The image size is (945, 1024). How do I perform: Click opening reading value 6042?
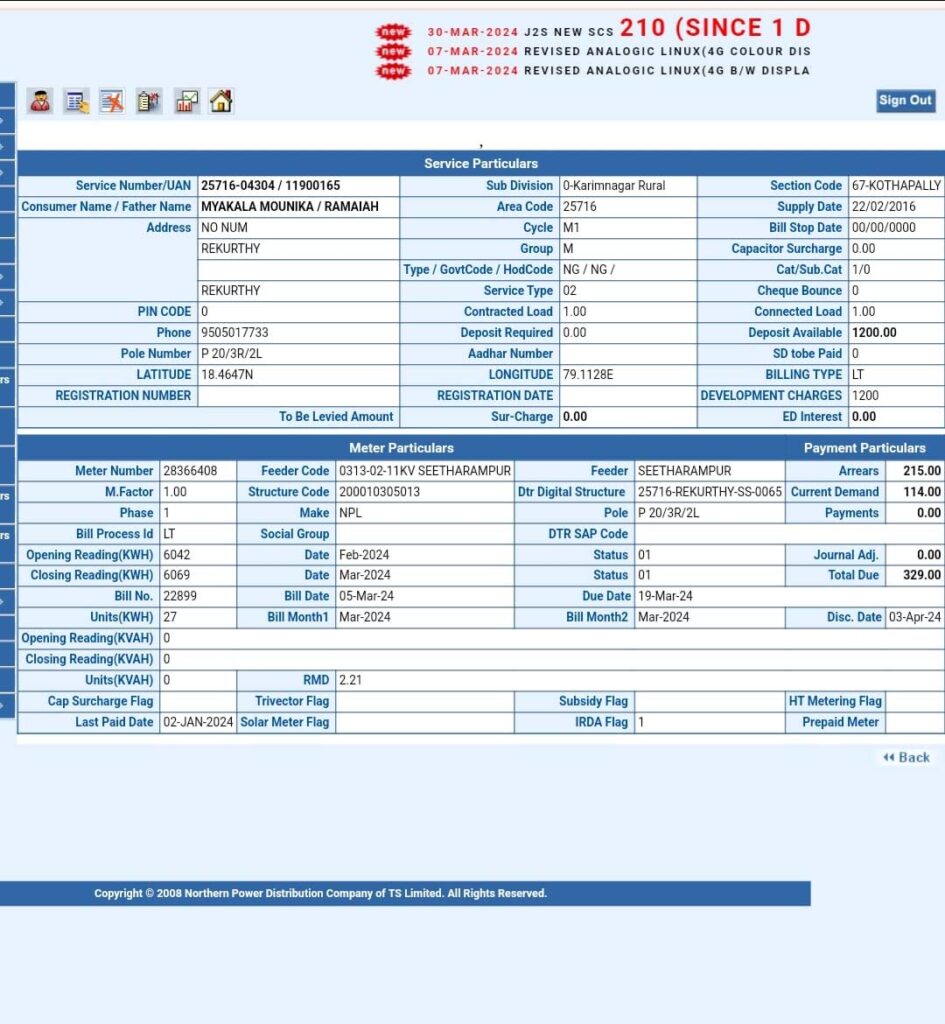[x=176, y=554]
